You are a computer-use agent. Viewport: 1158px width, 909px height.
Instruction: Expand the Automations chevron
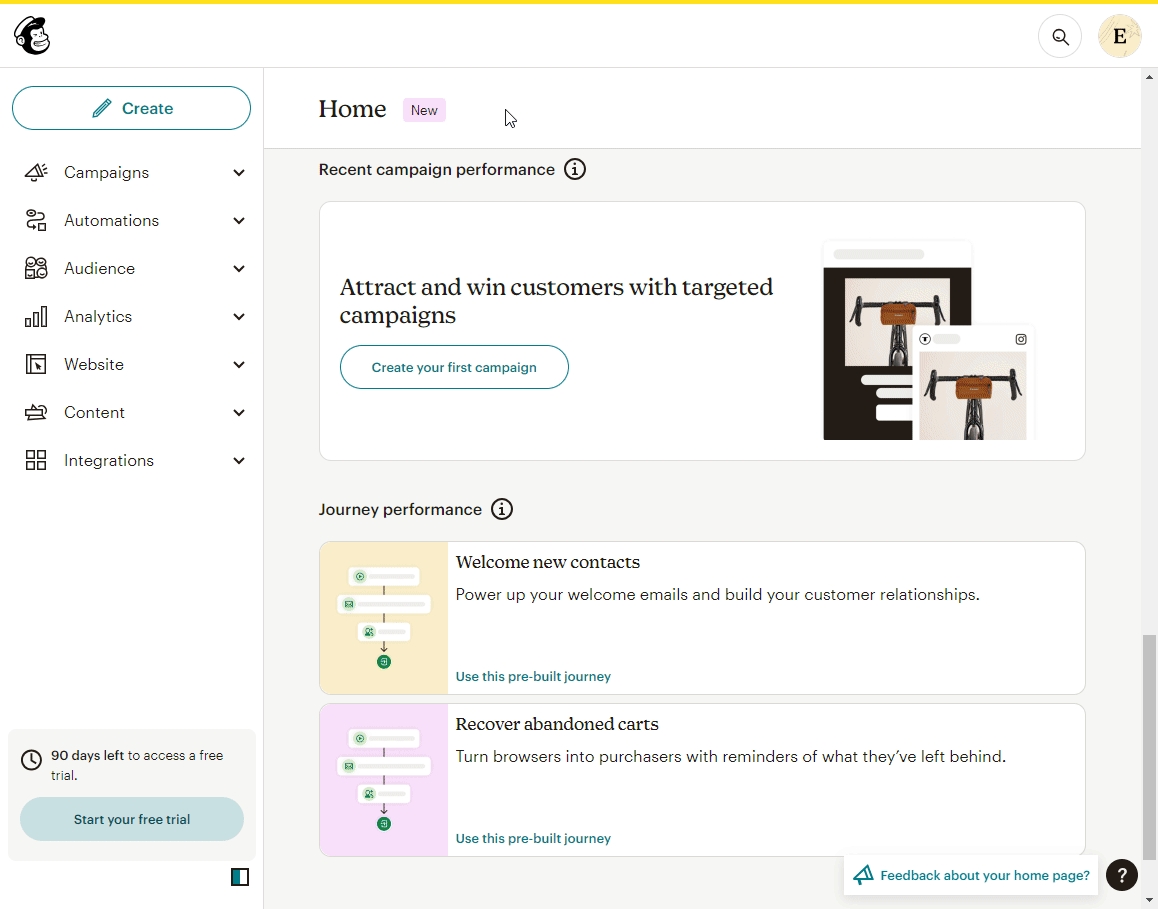pyautogui.click(x=239, y=221)
